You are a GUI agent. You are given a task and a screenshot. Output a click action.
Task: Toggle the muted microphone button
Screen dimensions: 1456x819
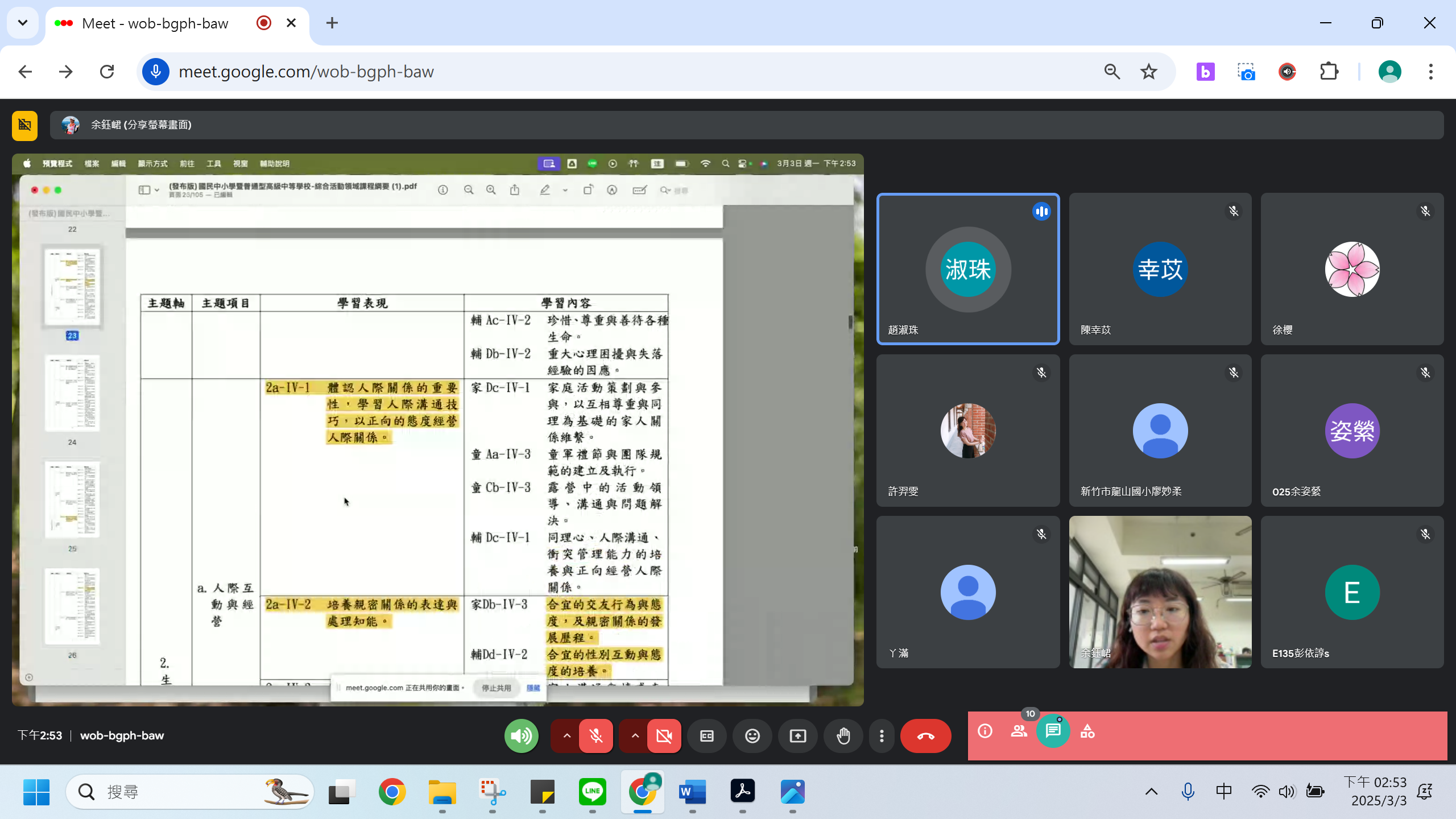pyautogui.click(x=595, y=736)
